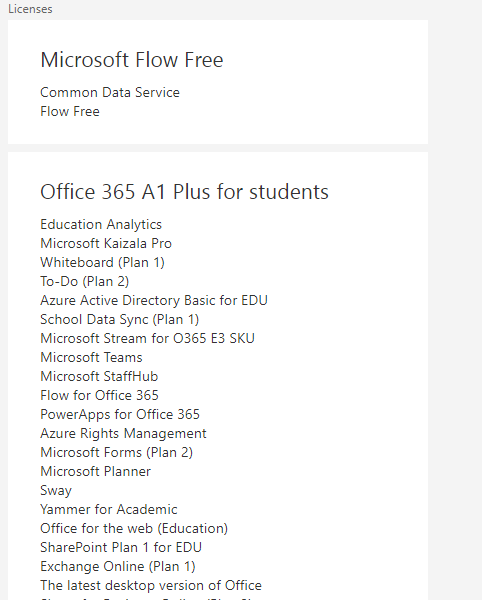
Task: Click Flow for Office 365 entry
Action: click(x=99, y=395)
